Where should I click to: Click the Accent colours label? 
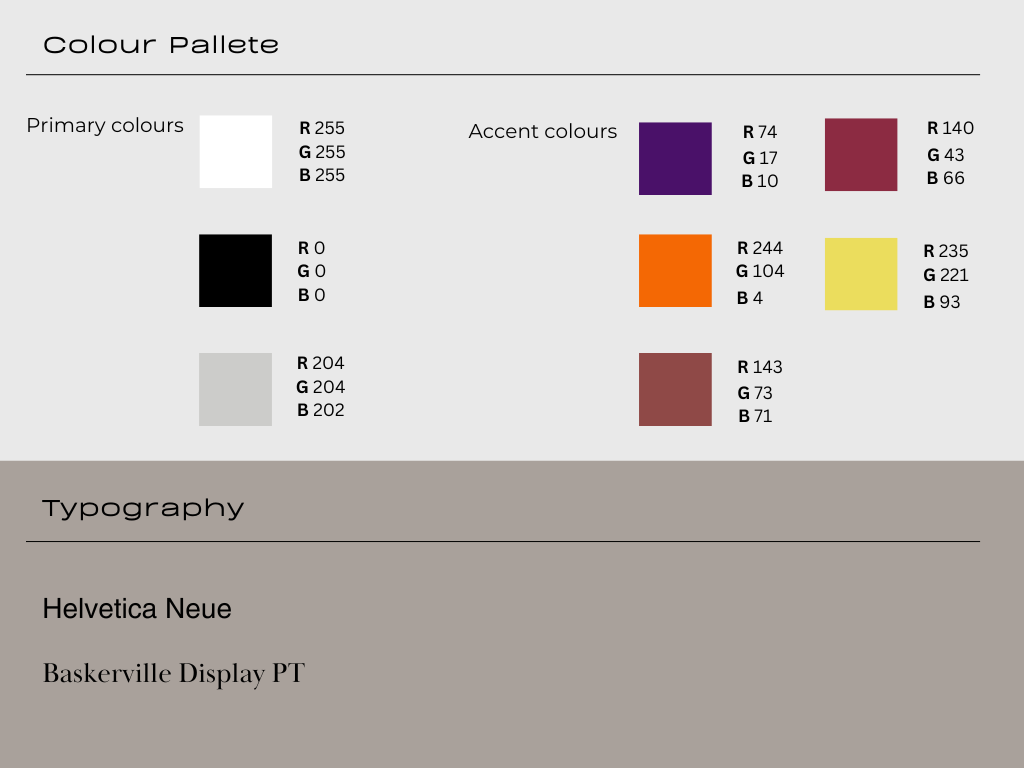[543, 131]
